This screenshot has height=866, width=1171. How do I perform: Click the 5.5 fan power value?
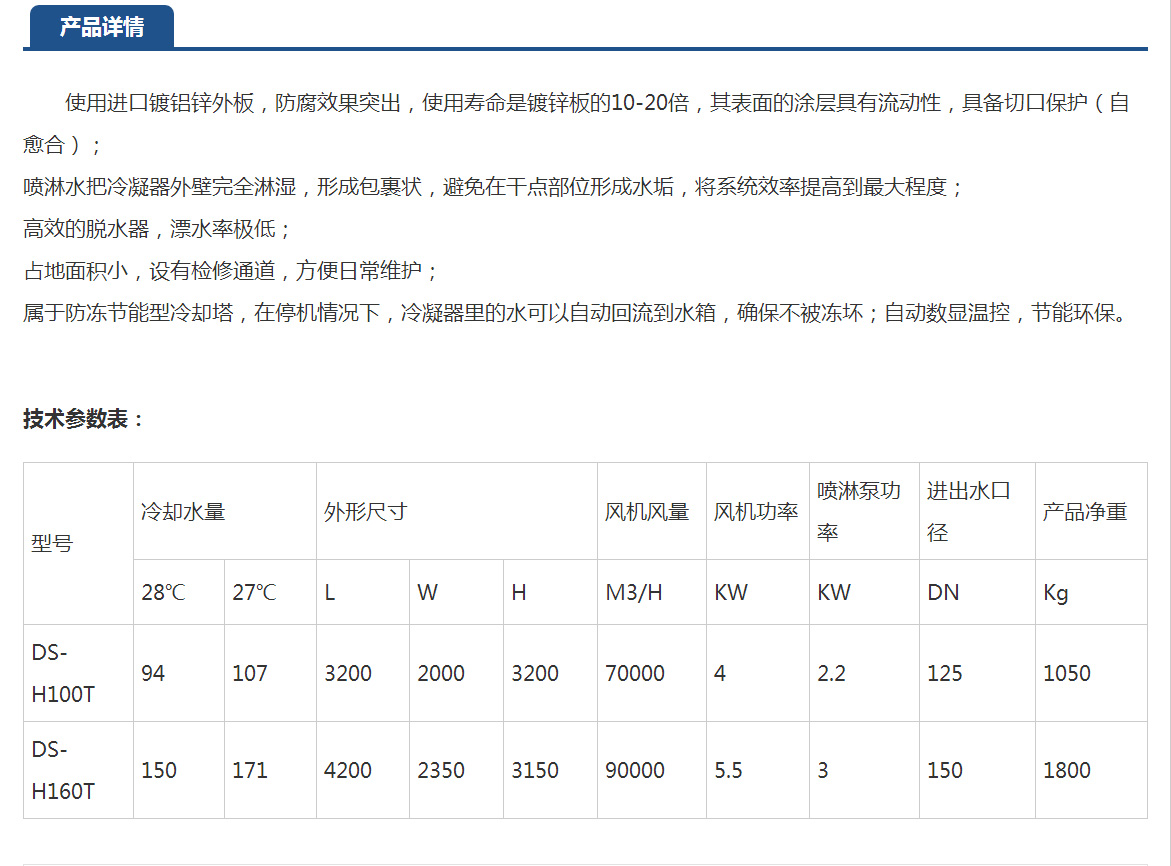(729, 770)
